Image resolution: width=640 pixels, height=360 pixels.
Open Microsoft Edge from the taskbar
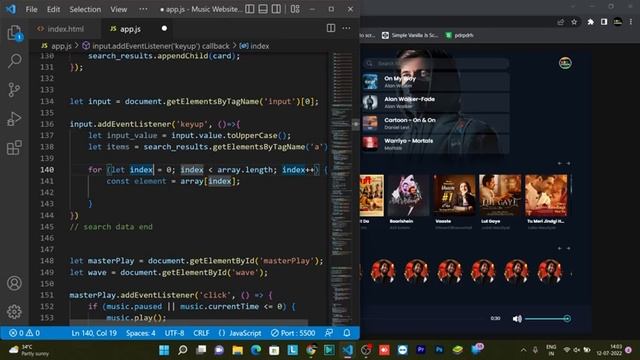point(256,350)
